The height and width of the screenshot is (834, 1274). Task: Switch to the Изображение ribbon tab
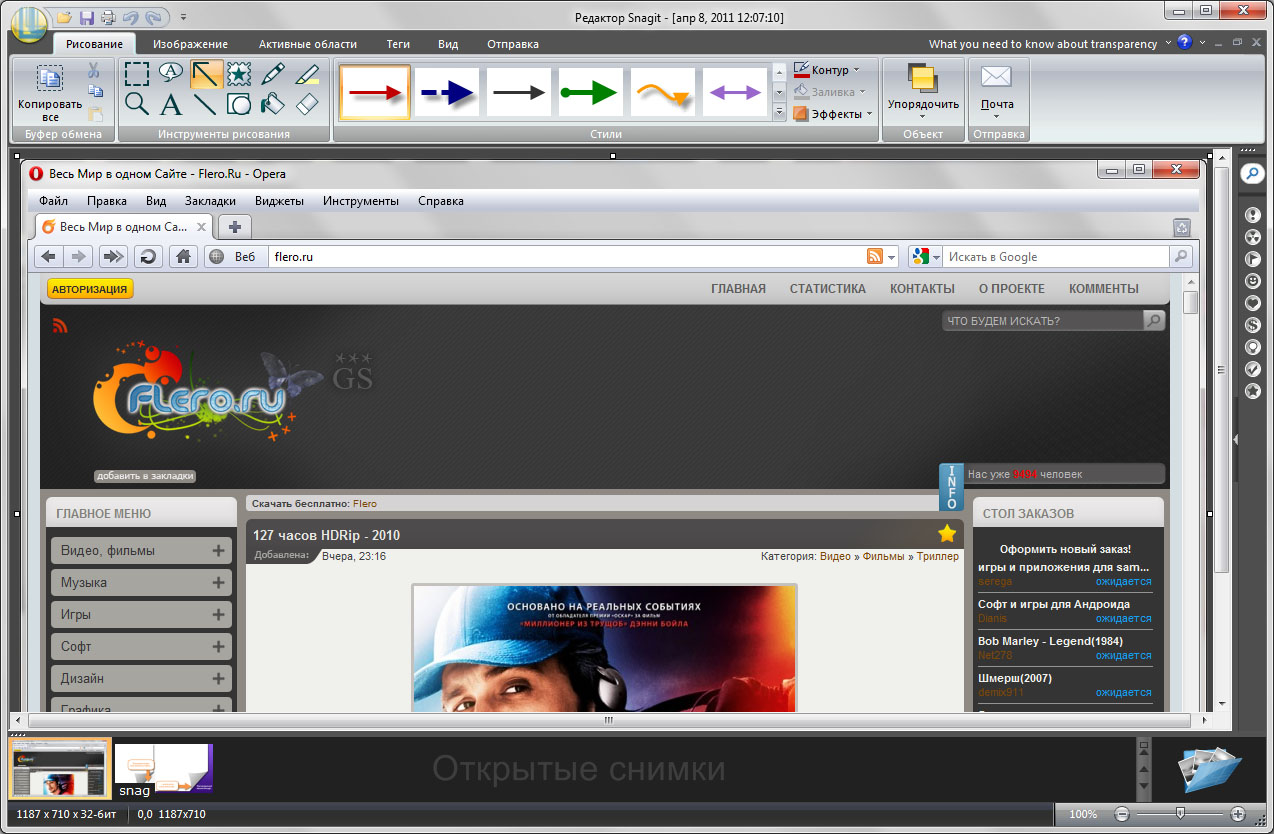pyautogui.click(x=190, y=44)
